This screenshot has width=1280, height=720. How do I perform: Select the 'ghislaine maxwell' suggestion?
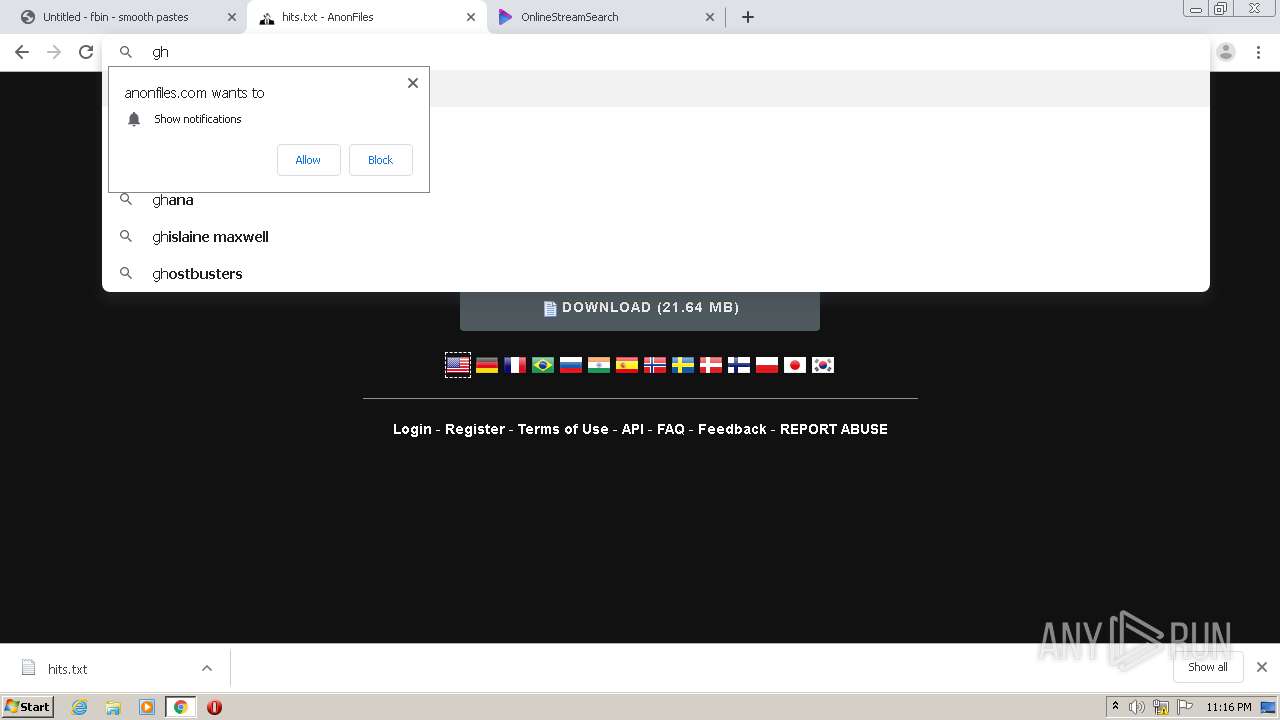655,237
